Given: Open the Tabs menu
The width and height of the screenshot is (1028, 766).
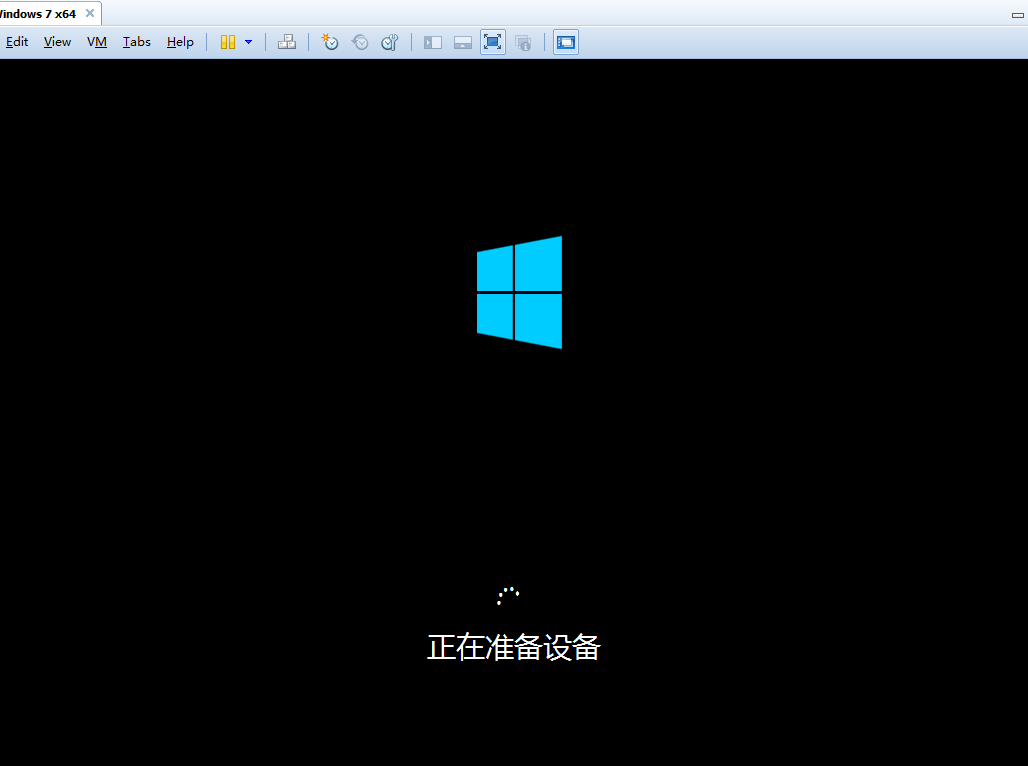Looking at the screenshot, I should click(136, 42).
